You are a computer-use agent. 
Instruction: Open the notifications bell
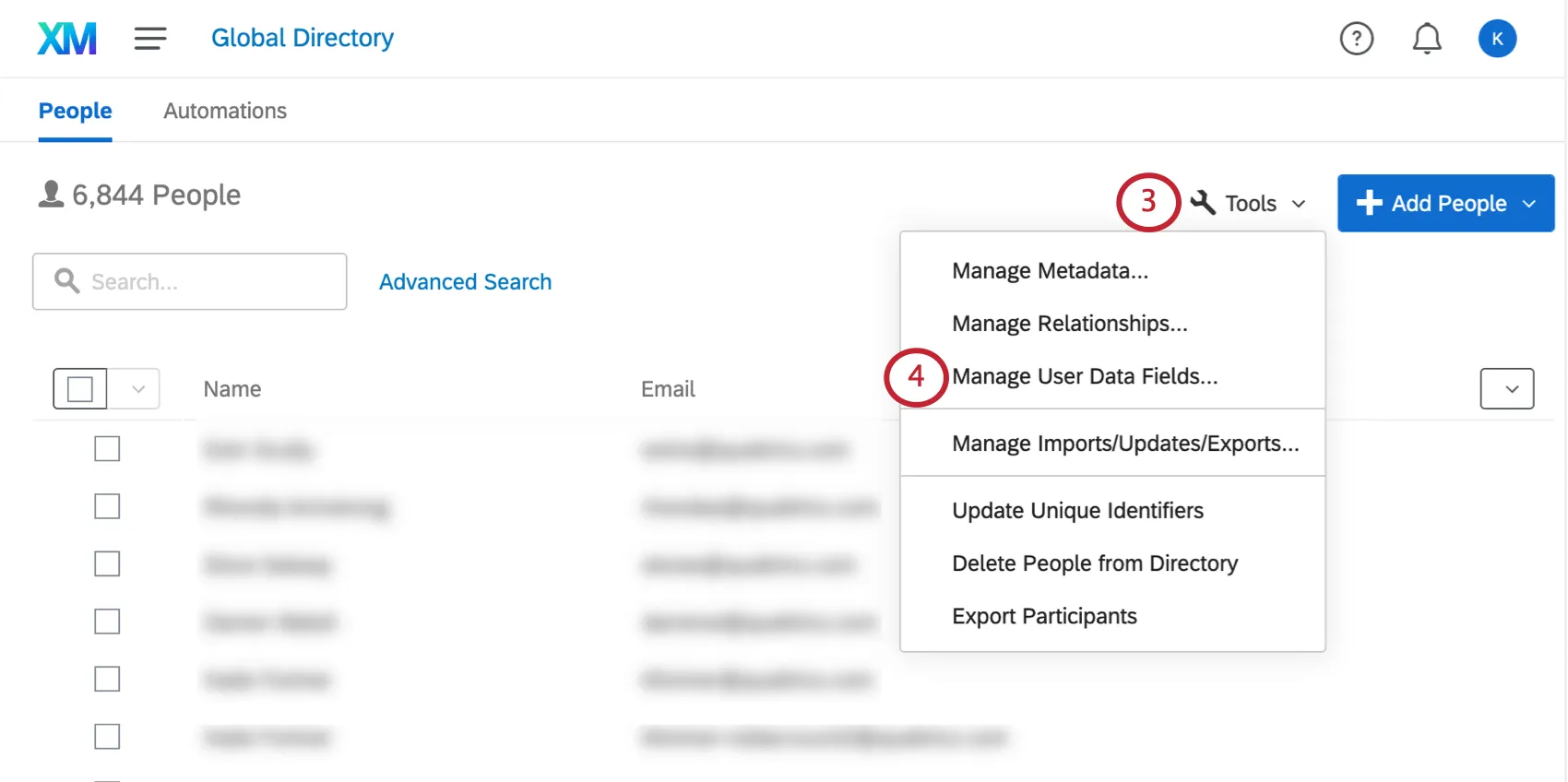pyautogui.click(x=1427, y=39)
